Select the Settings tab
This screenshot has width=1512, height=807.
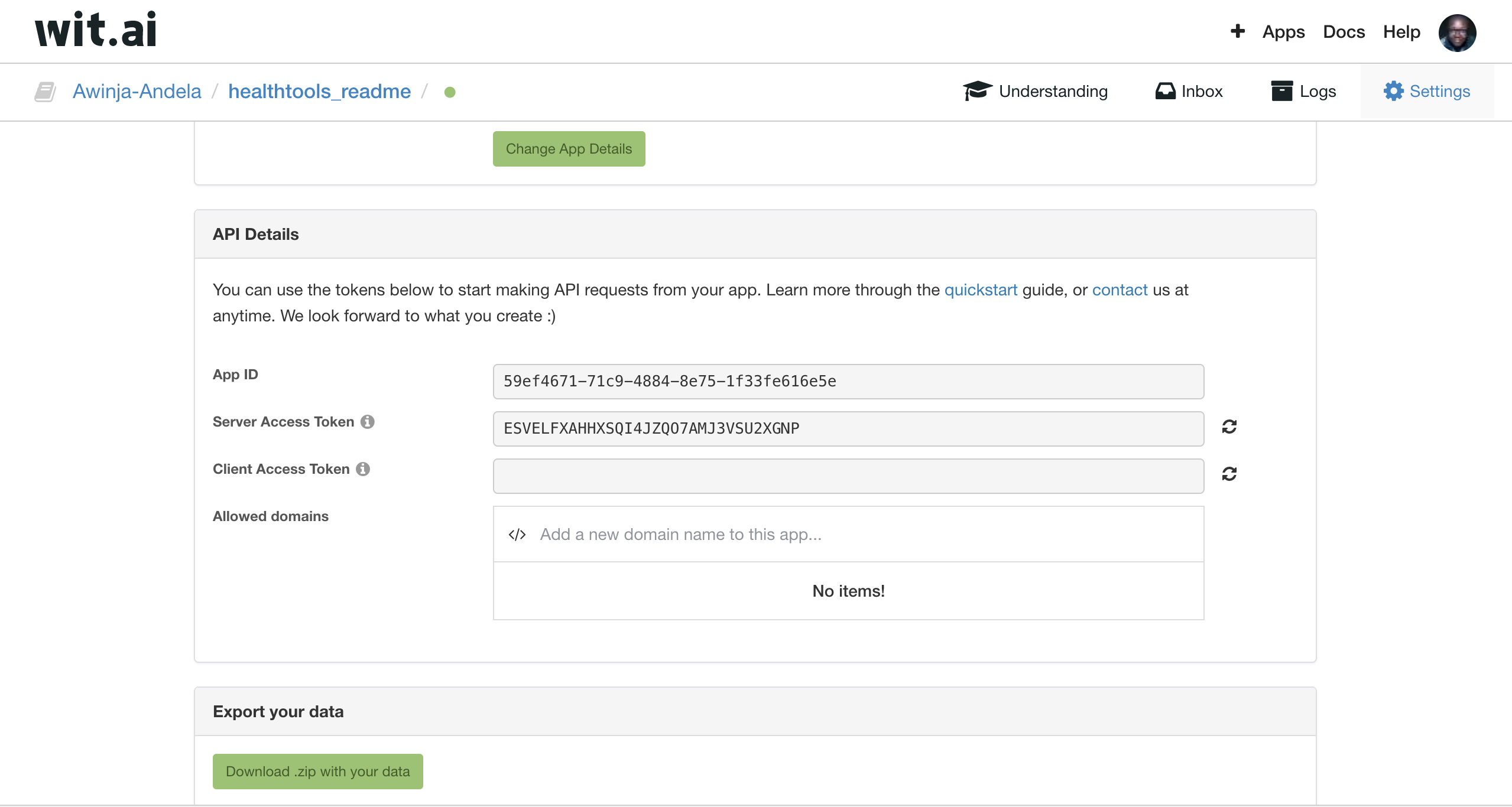(x=1427, y=92)
